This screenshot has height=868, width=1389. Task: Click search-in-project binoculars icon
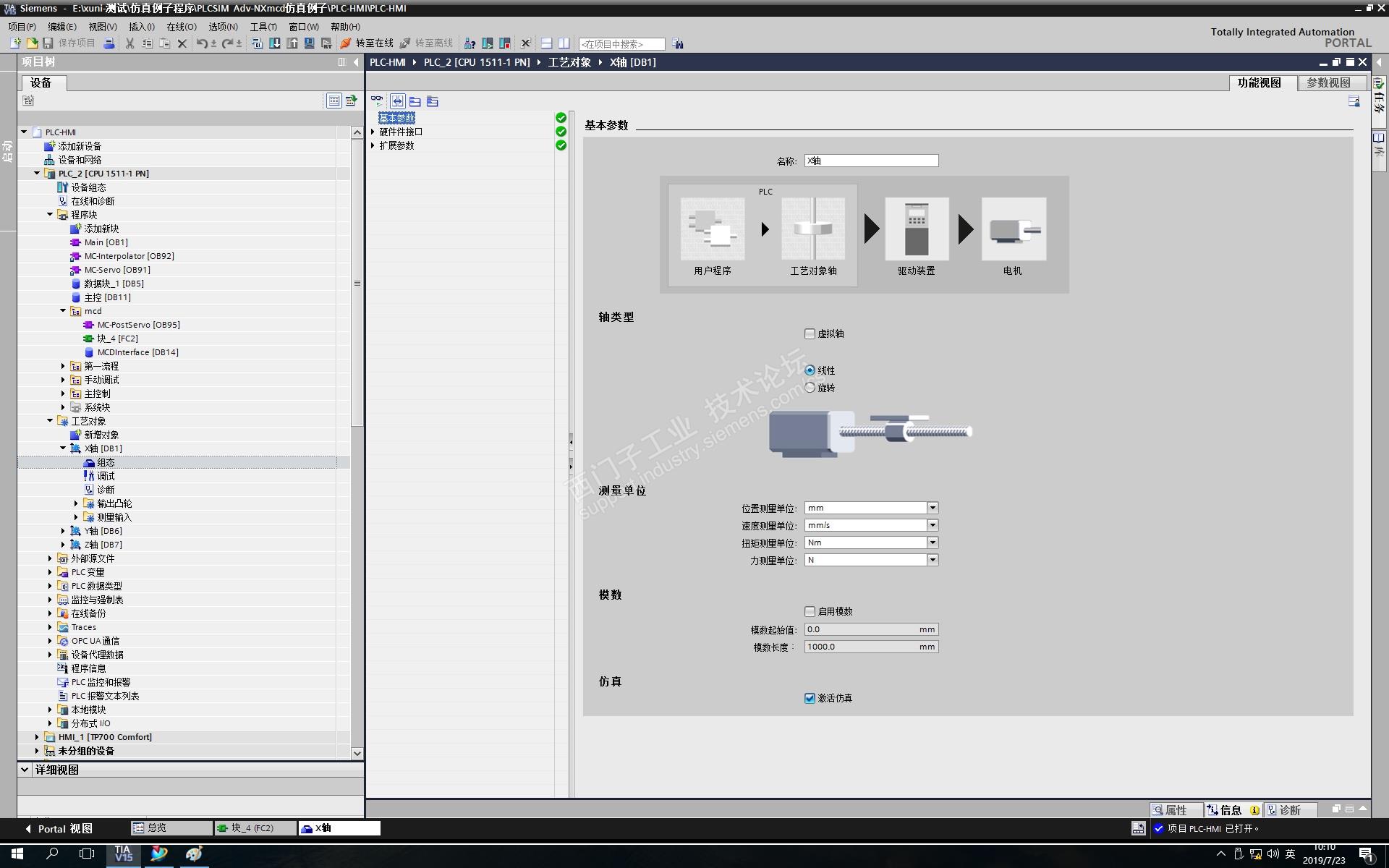coord(677,43)
